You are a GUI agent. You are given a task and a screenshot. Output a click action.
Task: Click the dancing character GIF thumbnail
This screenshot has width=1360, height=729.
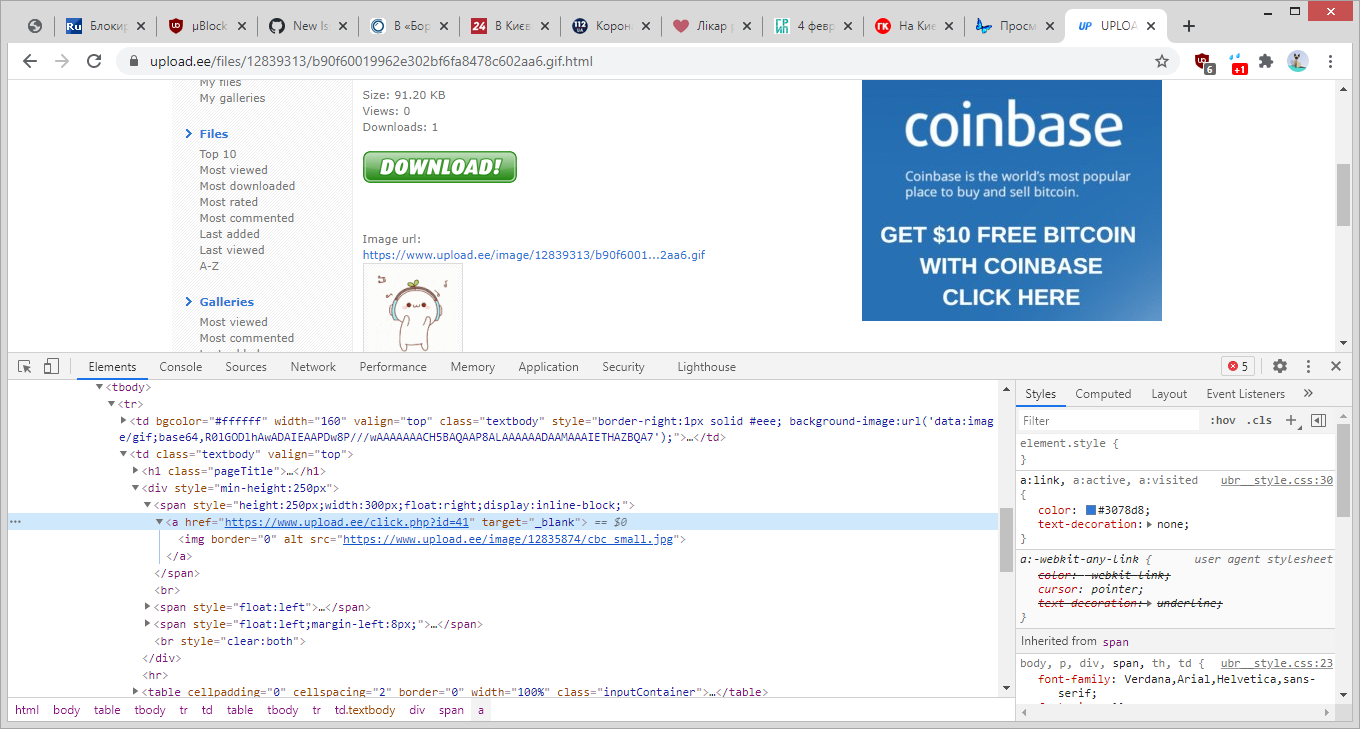click(412, 308)
